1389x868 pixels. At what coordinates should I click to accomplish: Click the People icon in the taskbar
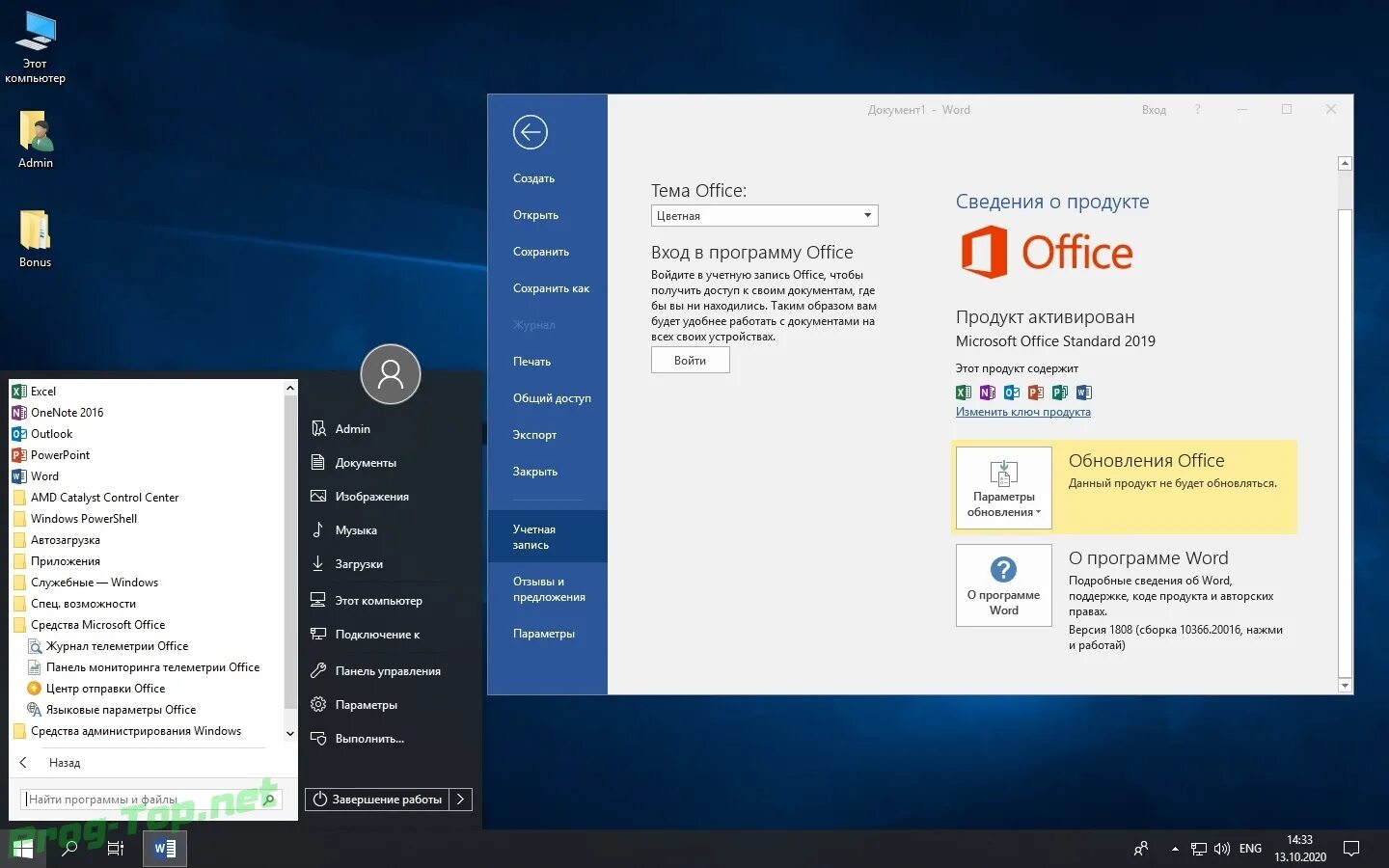[x=1141, y=849]
